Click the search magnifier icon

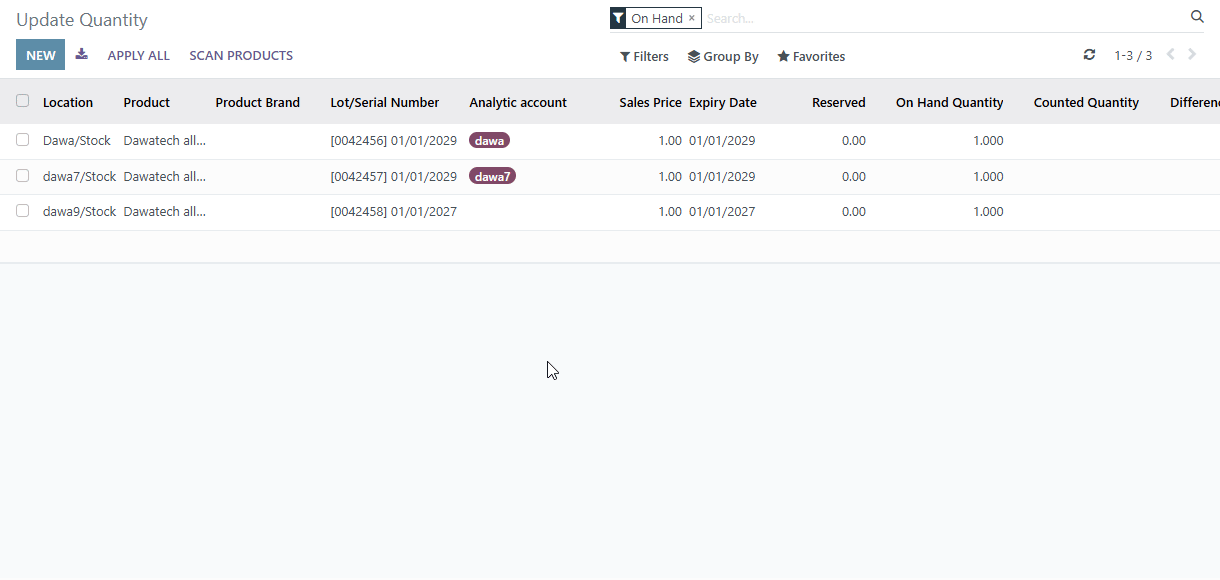[1197, 17]
